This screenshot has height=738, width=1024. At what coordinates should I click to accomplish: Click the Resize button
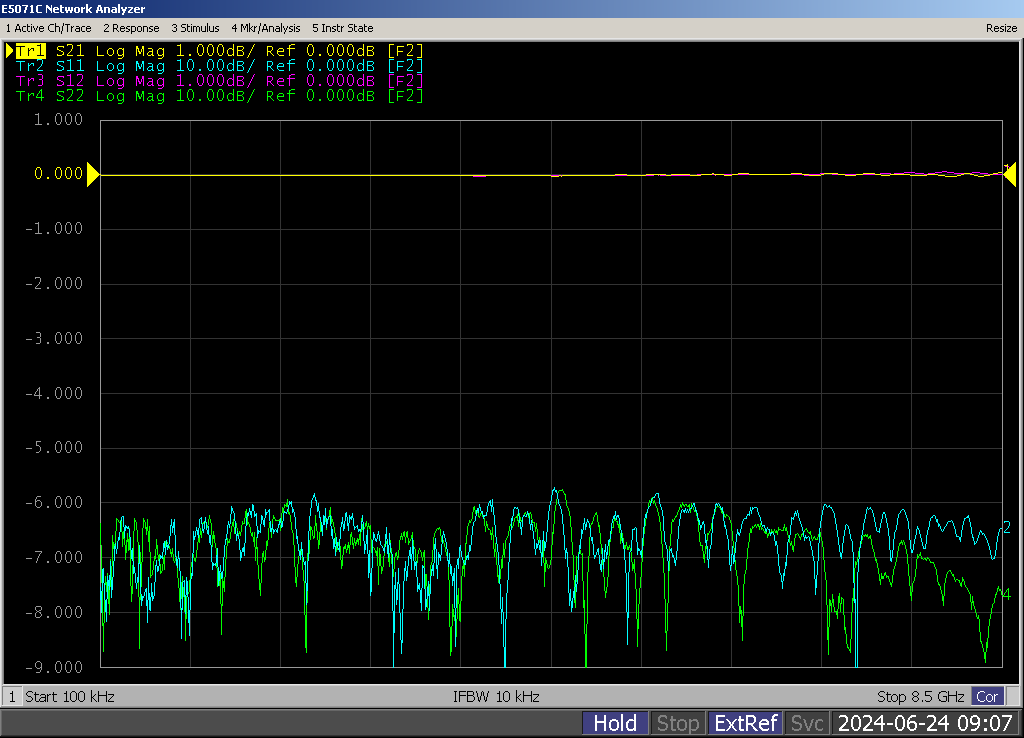tap(1001, 28)
